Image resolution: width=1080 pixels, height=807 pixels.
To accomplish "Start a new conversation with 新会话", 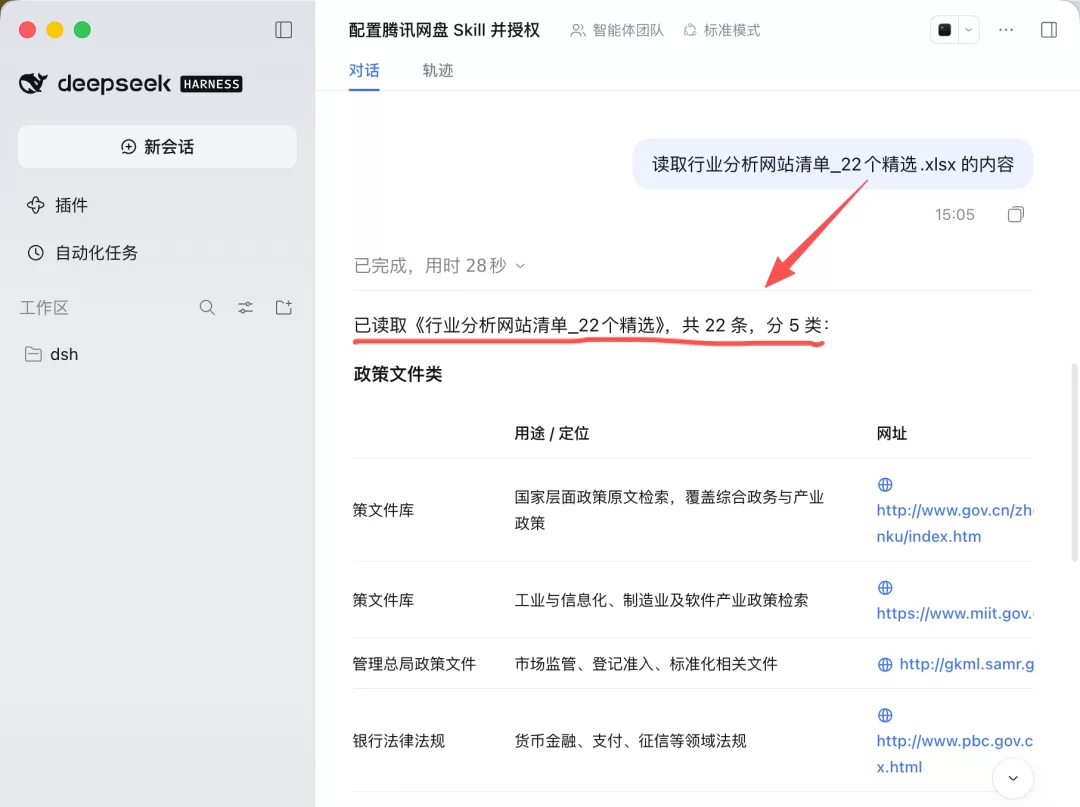I will coord(157,147).
